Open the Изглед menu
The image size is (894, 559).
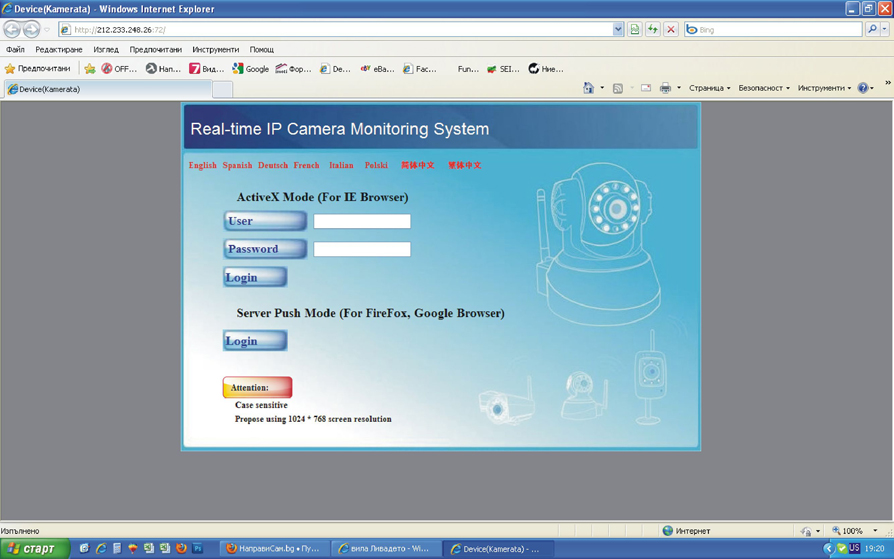click(x=105, y=49)
